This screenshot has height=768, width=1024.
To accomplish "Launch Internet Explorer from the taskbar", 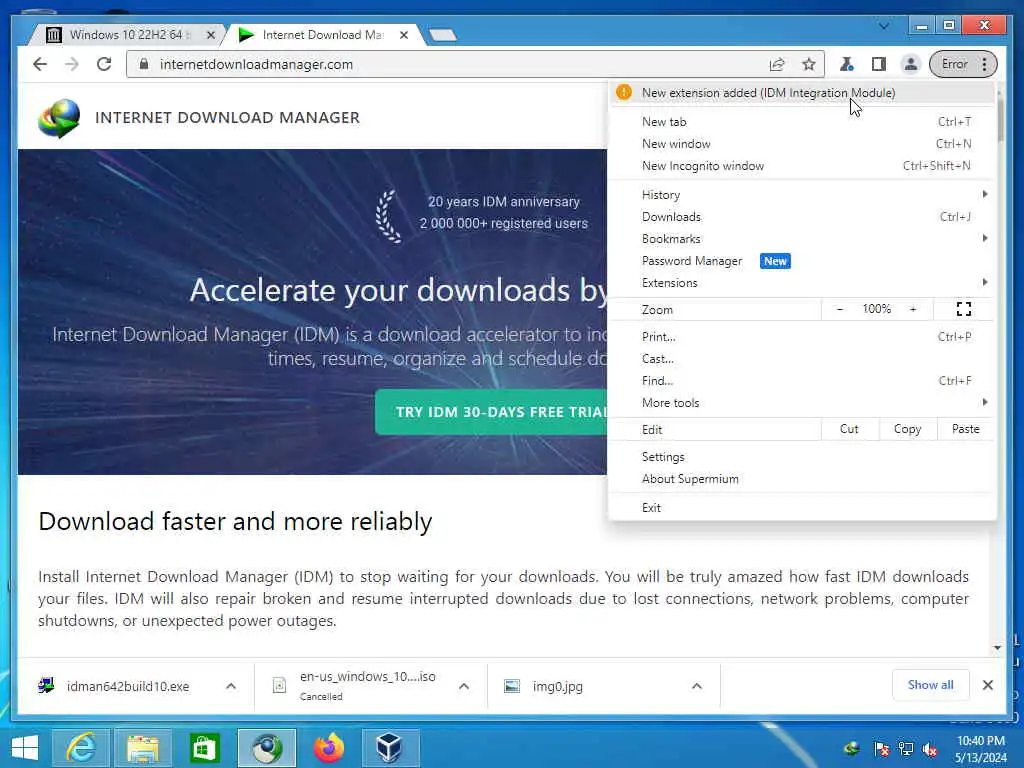I will pyautogui.click(x=81, y=748).
